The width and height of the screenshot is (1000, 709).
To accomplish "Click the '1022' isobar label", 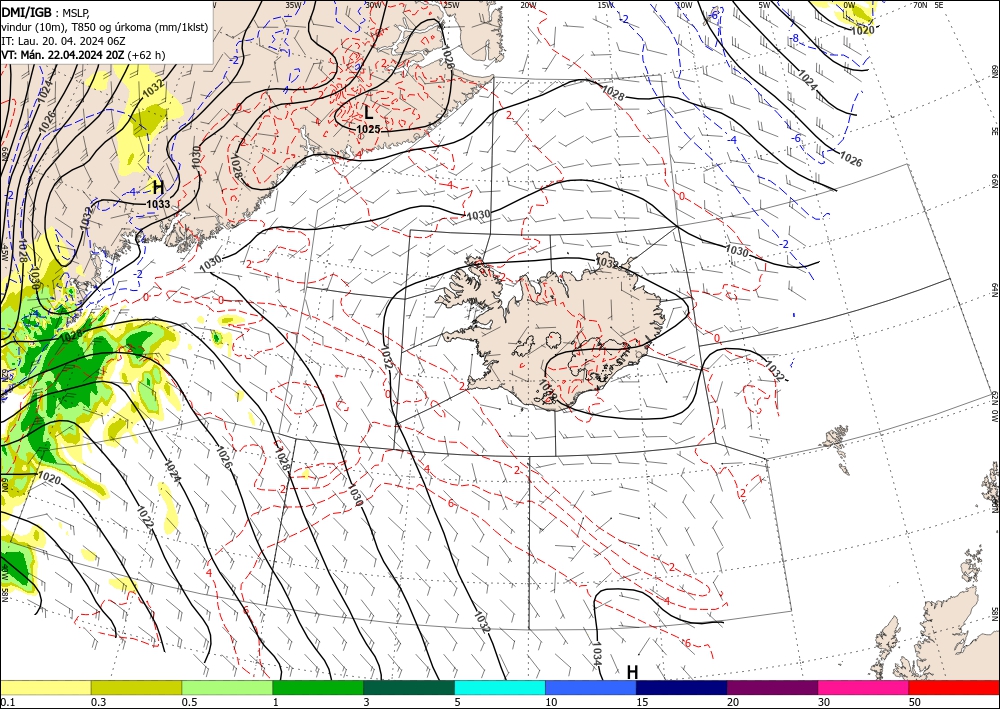I will [x=145, y=518].
